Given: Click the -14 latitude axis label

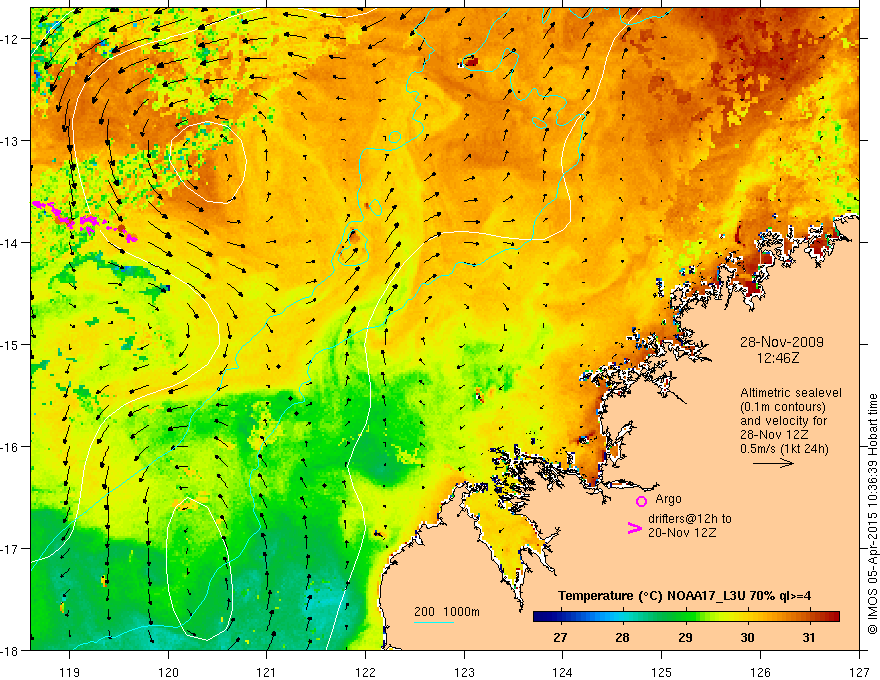Looking at the screenshot, I should (x=11, y=243).
